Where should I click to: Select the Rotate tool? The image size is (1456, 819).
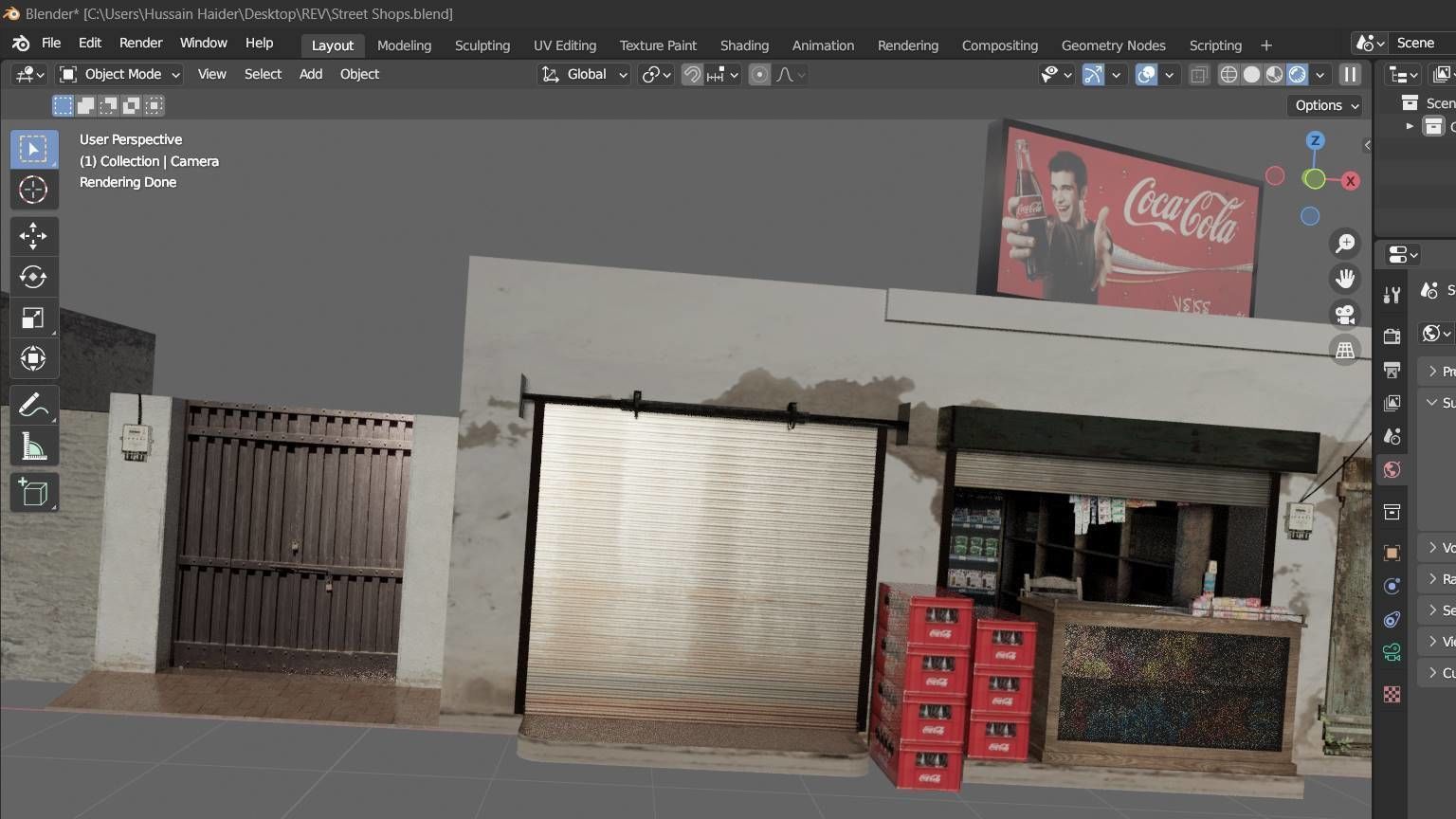[x=33, y=276]
